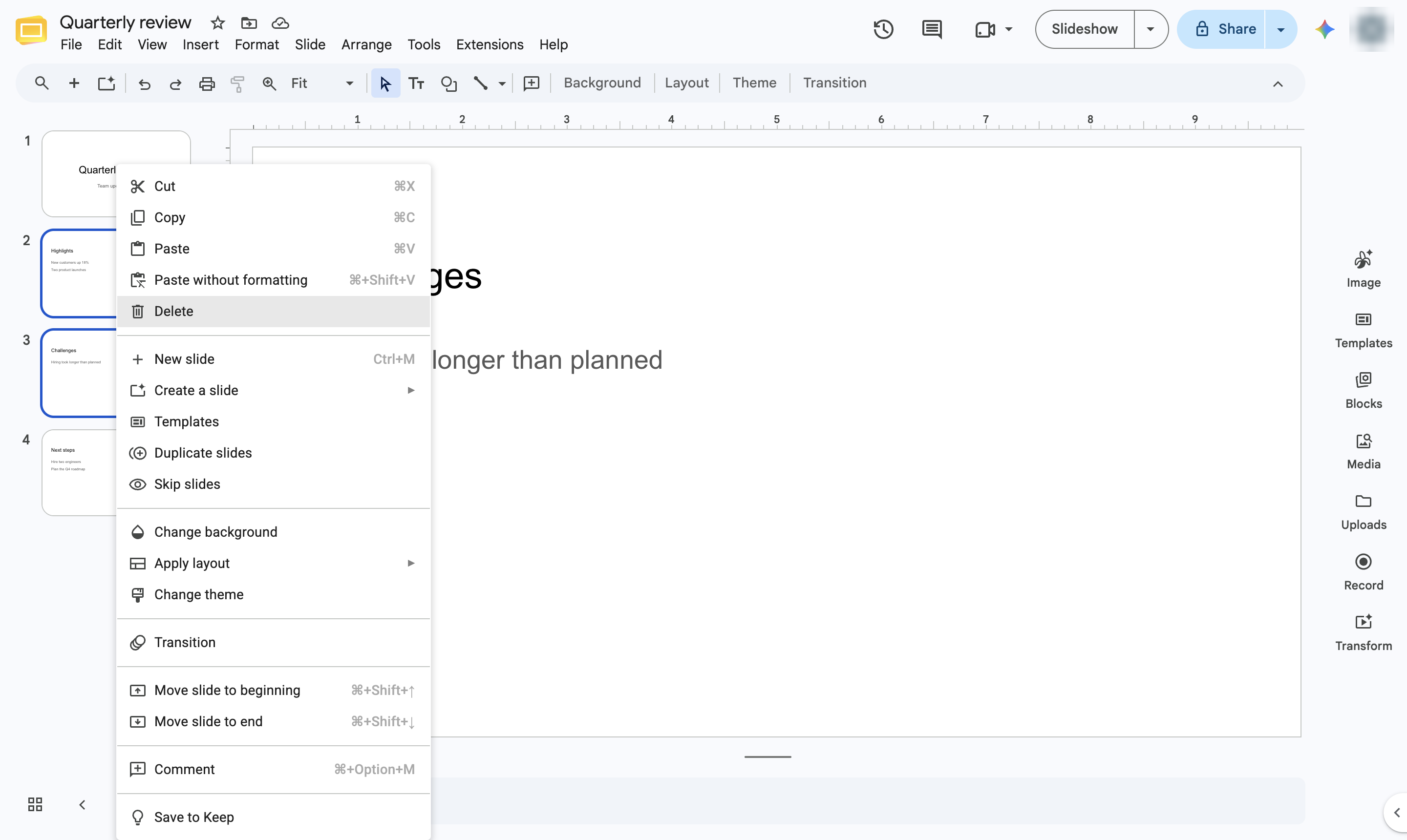Click the Background toolbar button

(602, 83)
